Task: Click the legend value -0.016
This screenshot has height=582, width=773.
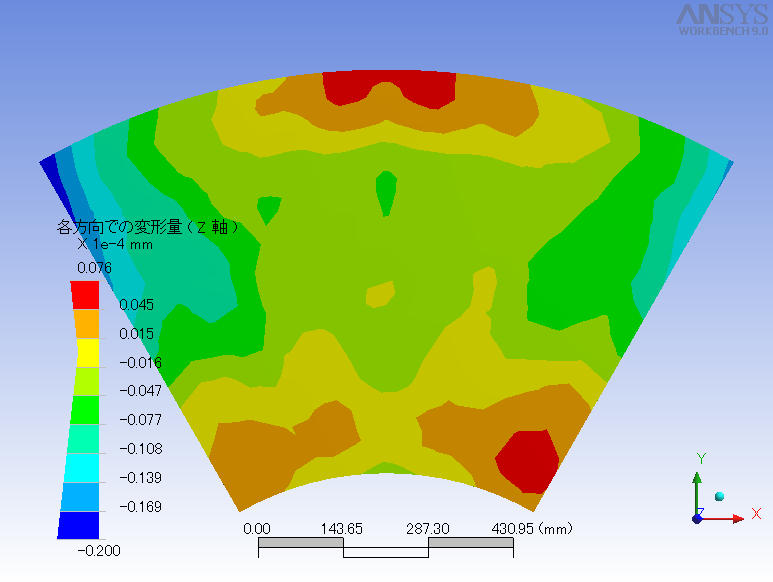Action: click(x=141, y=363)
